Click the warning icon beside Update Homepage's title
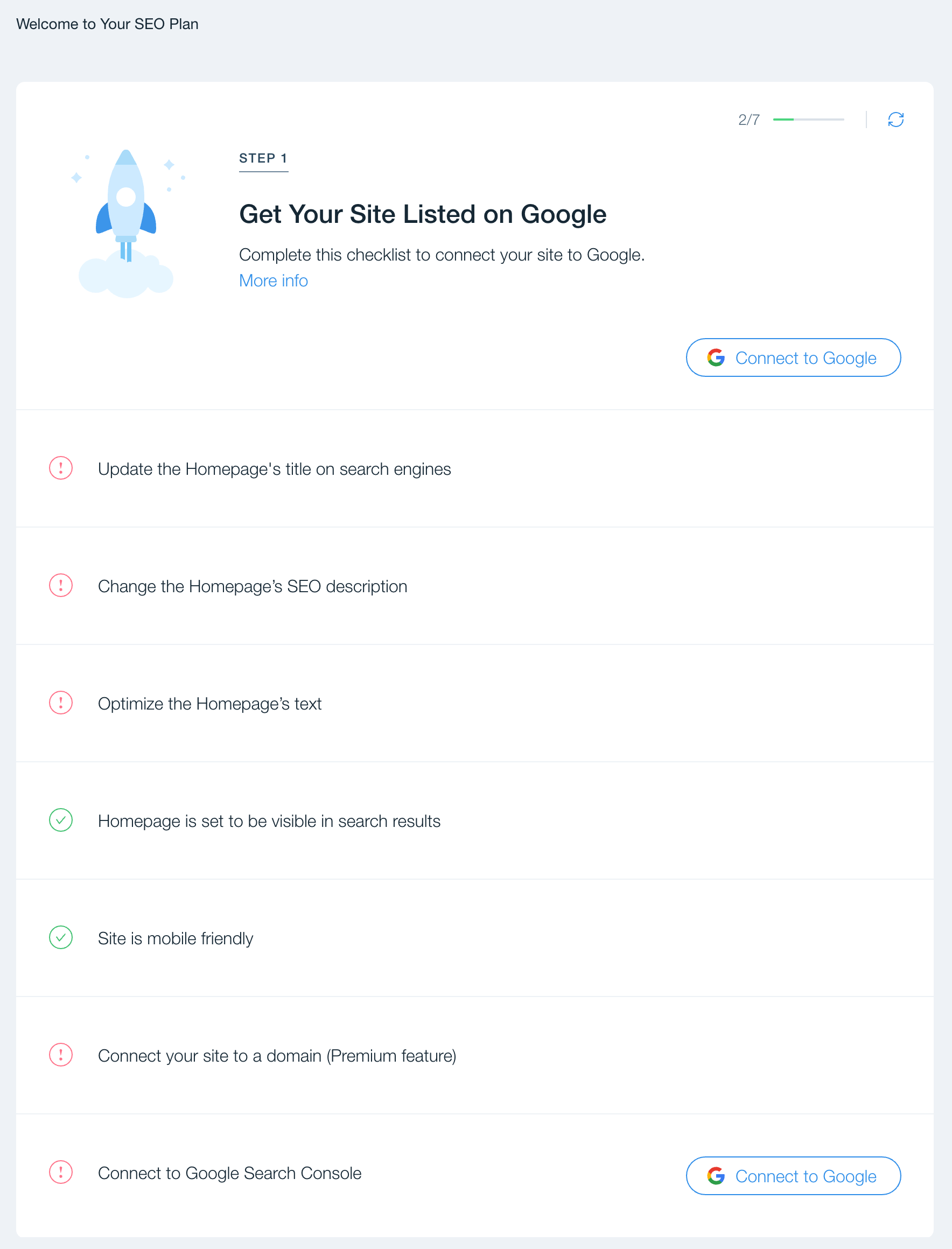The width and height of the screenshot is (952, 1249). pos(61,468)
